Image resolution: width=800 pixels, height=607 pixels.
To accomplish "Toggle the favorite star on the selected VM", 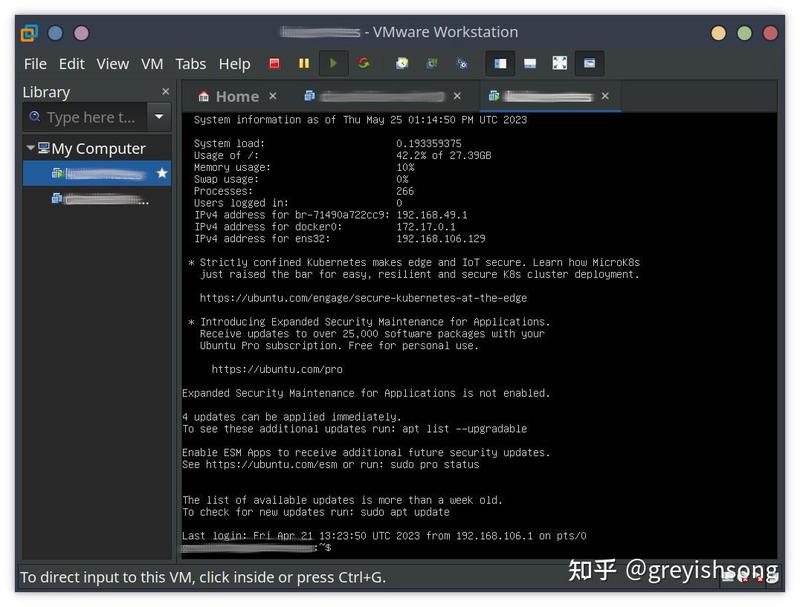I will [x=162, y=173].
